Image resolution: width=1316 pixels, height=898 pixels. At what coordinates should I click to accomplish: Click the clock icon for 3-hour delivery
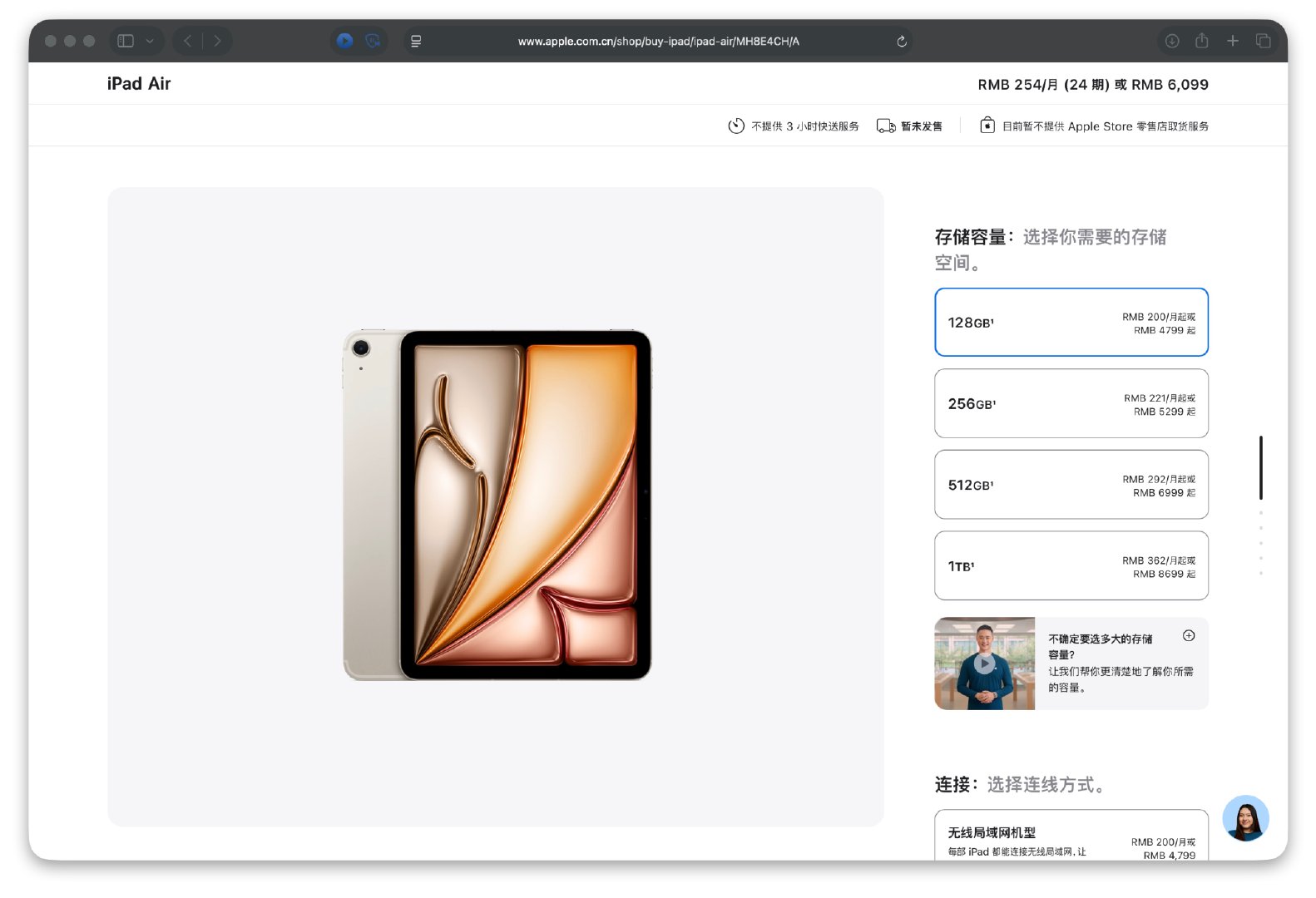click(x=736, y=126)
